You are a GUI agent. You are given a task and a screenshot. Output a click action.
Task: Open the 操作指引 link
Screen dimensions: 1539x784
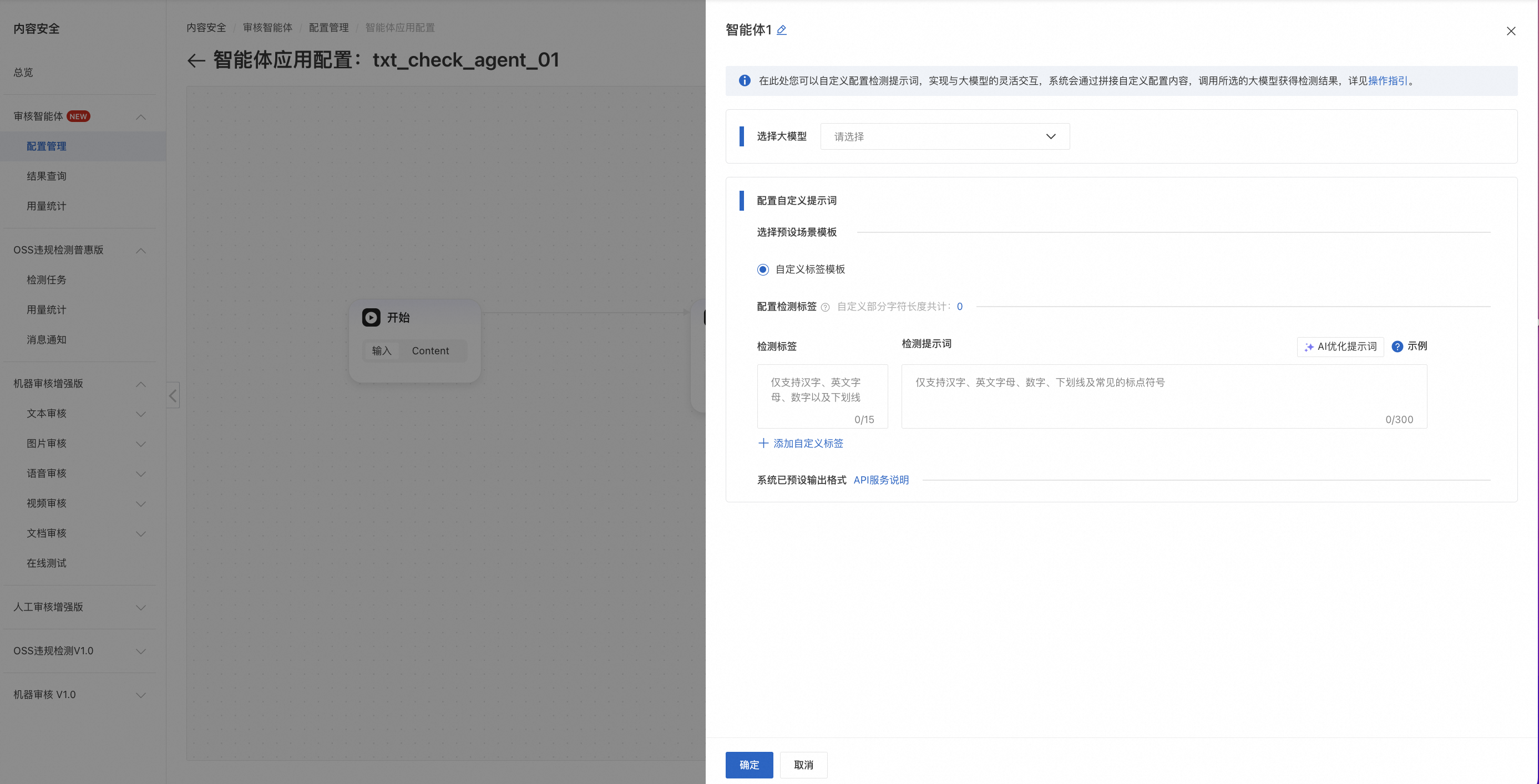1387,80
